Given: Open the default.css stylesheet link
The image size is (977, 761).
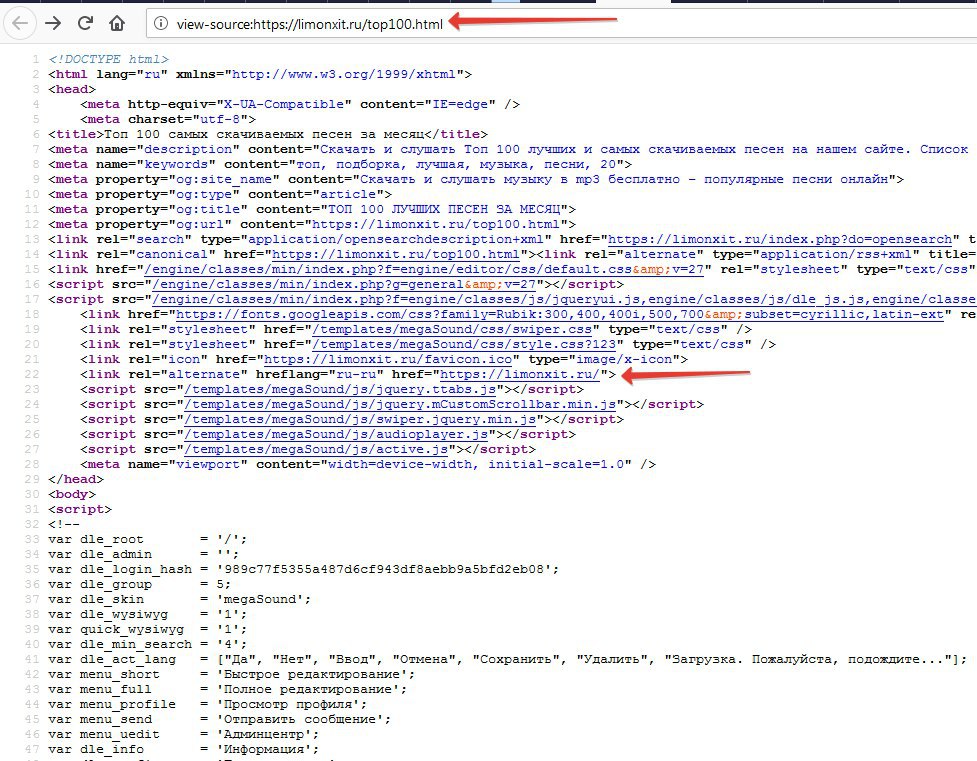Looking at the screenshot, I should click(424, 269).
